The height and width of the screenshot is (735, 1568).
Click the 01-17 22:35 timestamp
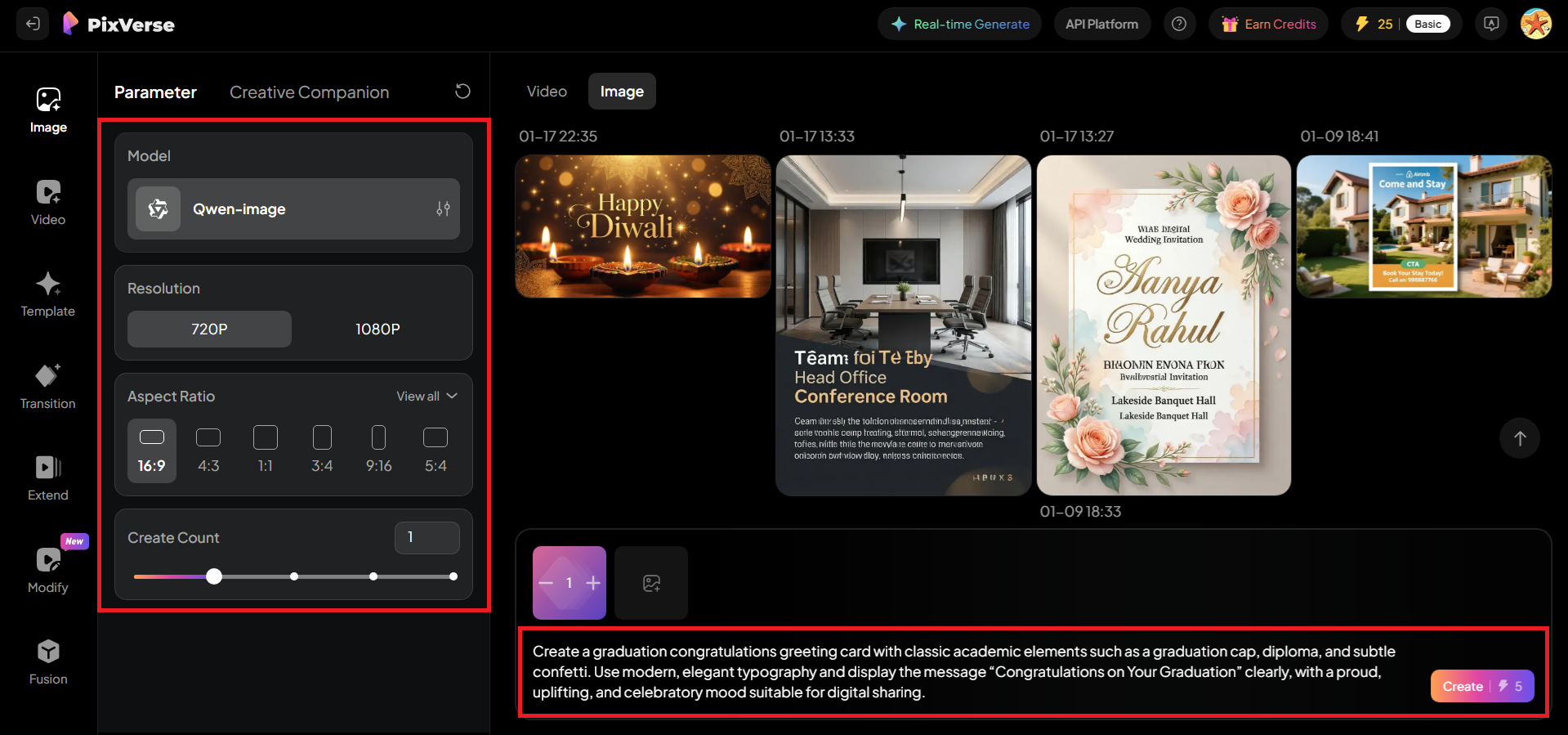(x=558, y=137)
